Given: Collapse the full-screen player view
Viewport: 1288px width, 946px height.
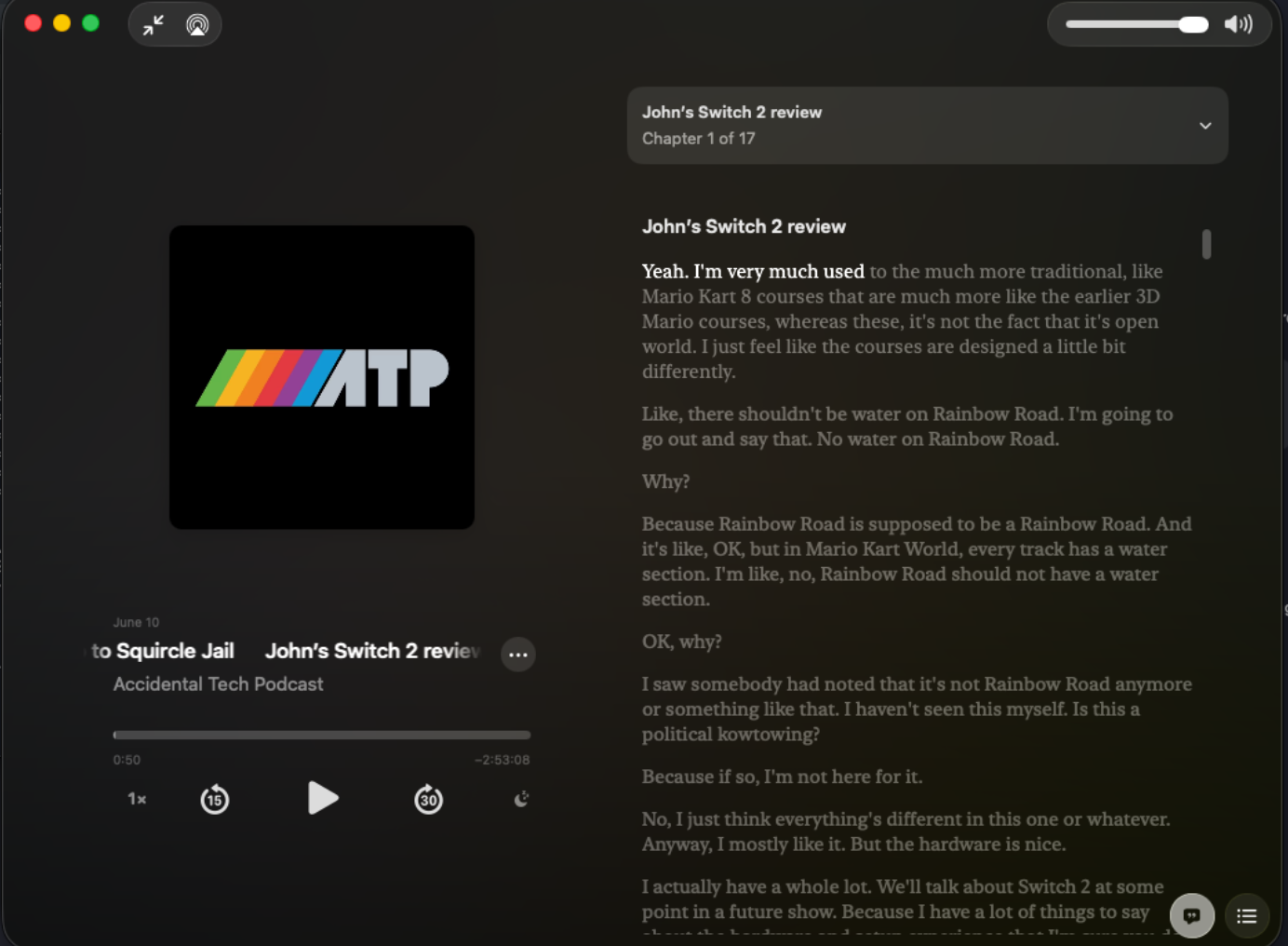Looking at the screenshot, I should tap(154, 25).
